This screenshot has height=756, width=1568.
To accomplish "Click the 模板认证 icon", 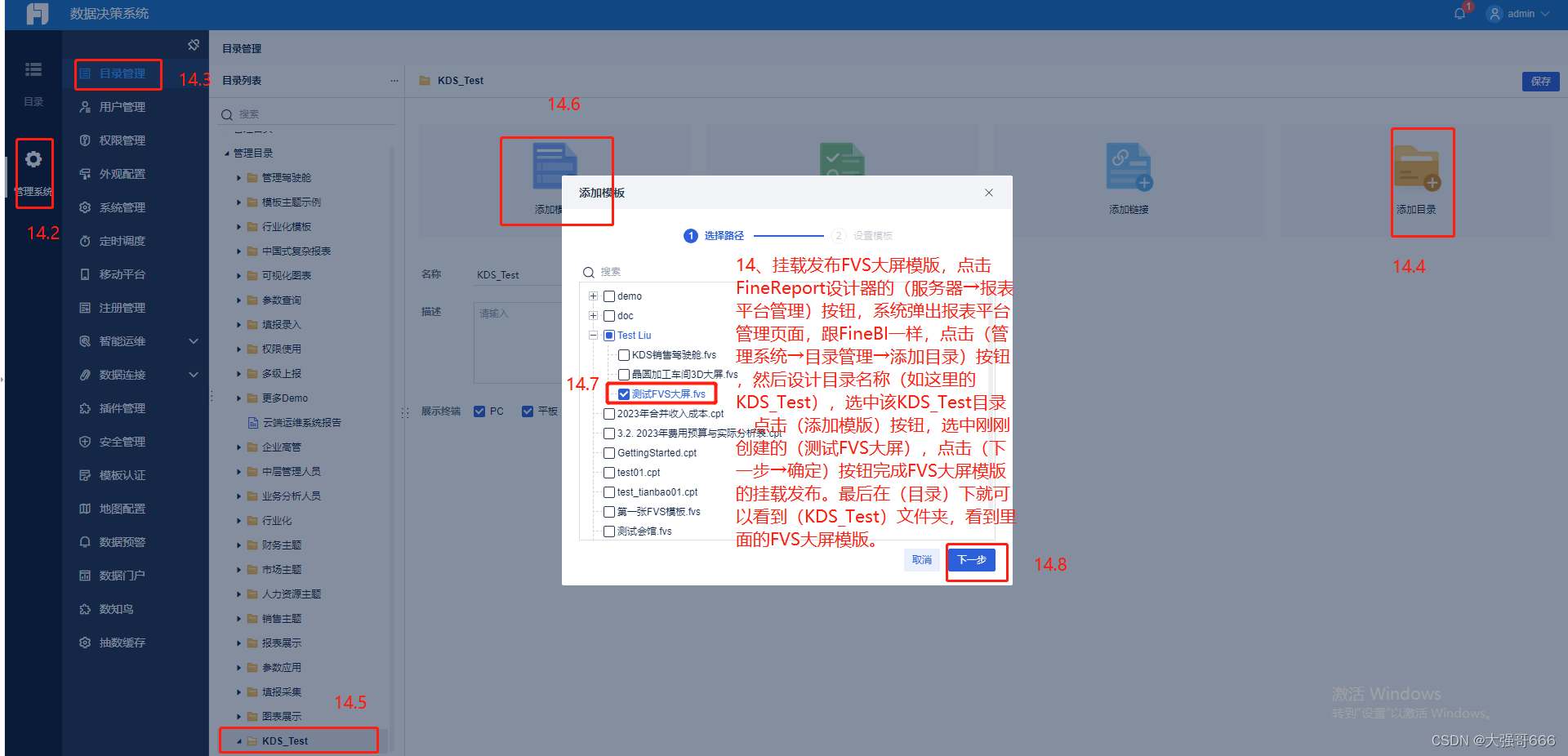I will (85, 475).
